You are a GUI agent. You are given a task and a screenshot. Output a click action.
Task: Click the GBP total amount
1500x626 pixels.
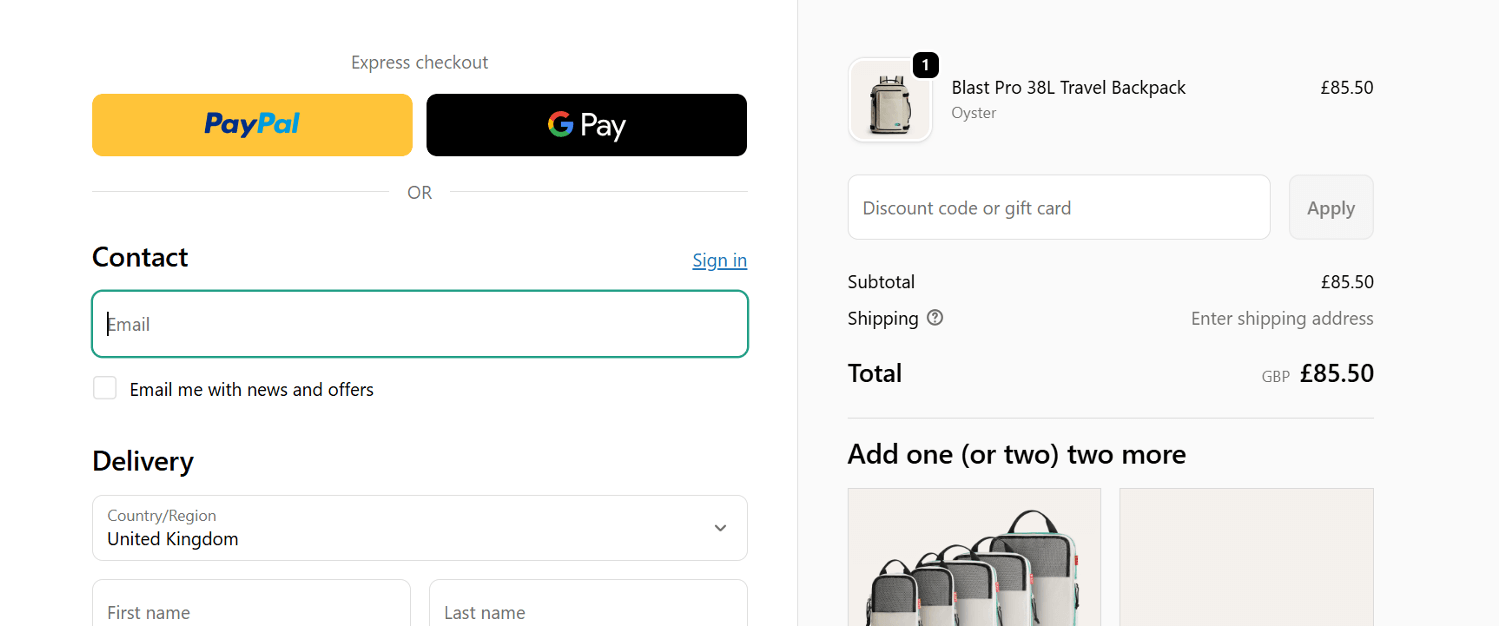[1337, 373]
